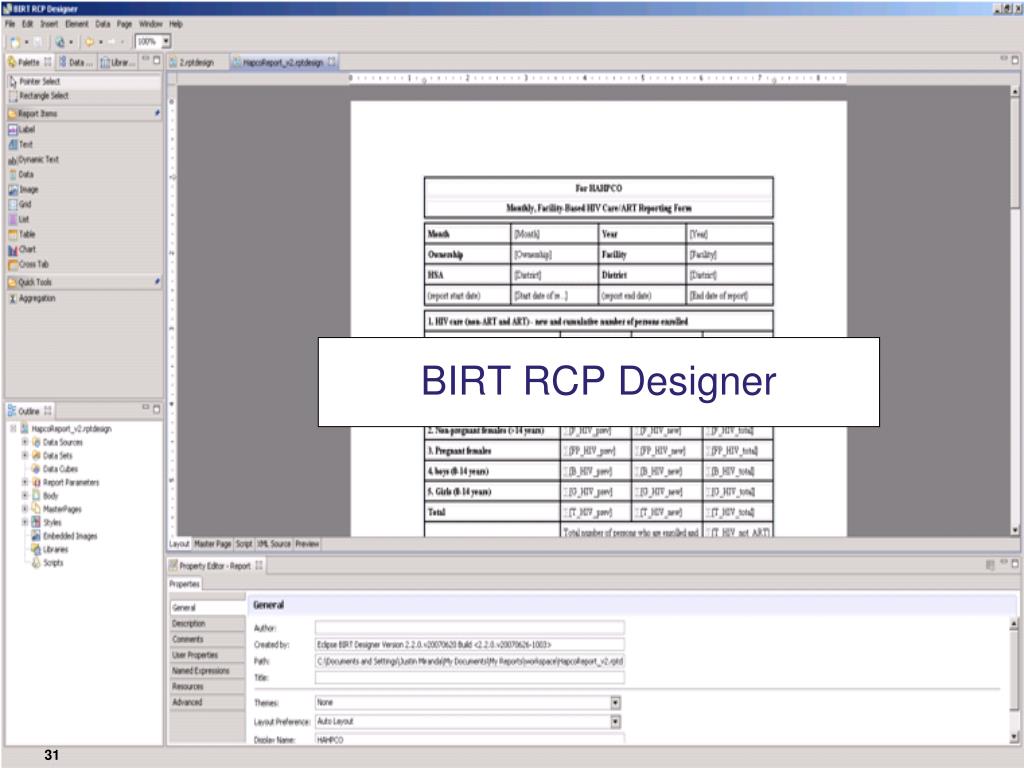Pick the Label report item

click(22, 129)
